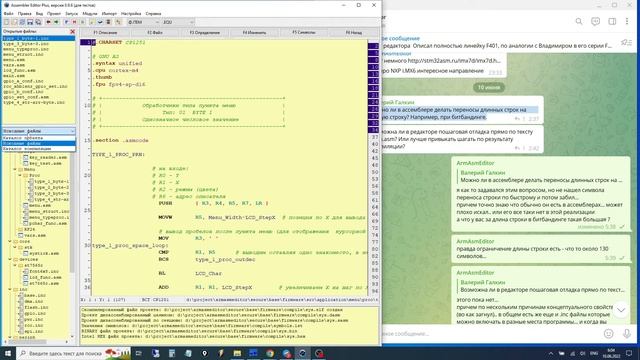Collapse the inc folder in tree
640x360 pixels.
[x=10, y=289]
